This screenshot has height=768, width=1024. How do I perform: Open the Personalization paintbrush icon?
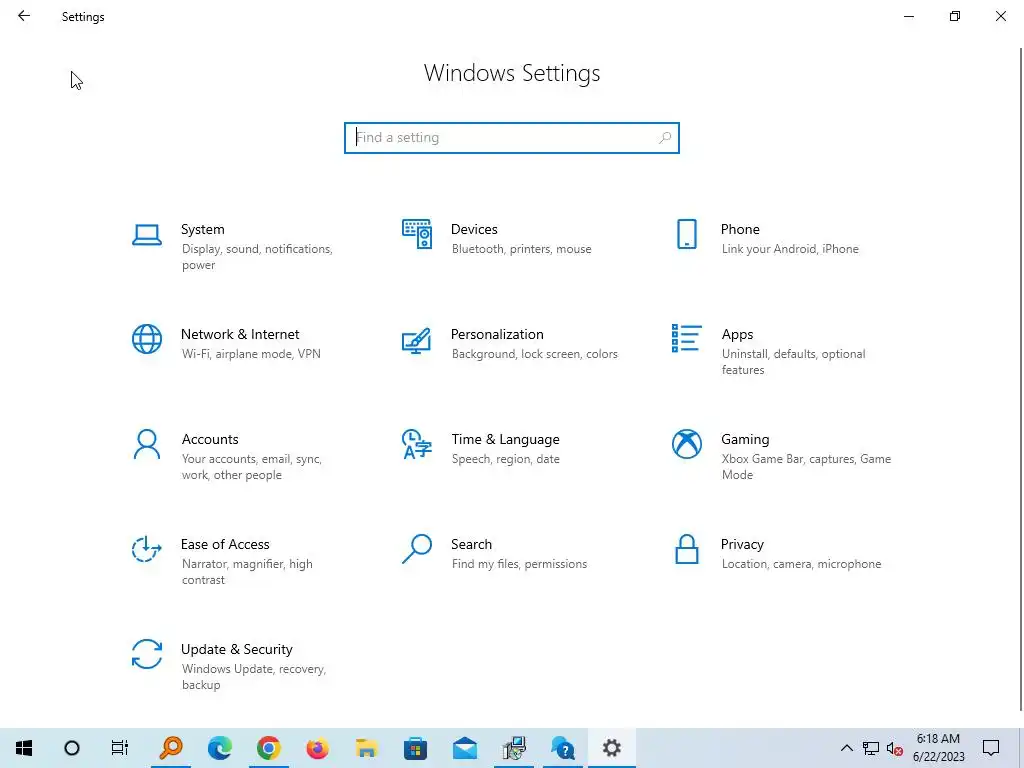point(417,340)
